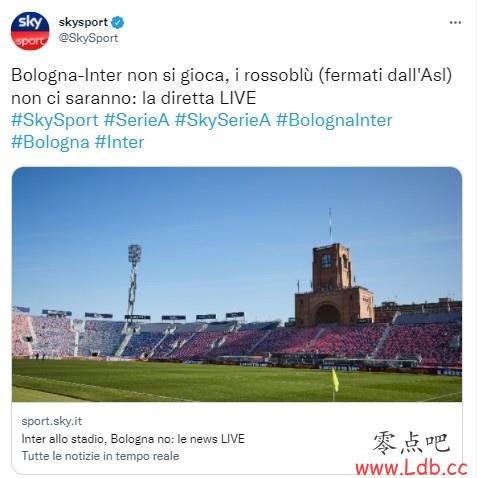Image resolution: width=477 pixels, height=478 pixels.
Task: Click the #Bologna hashtag
Action: click(50, 142)
